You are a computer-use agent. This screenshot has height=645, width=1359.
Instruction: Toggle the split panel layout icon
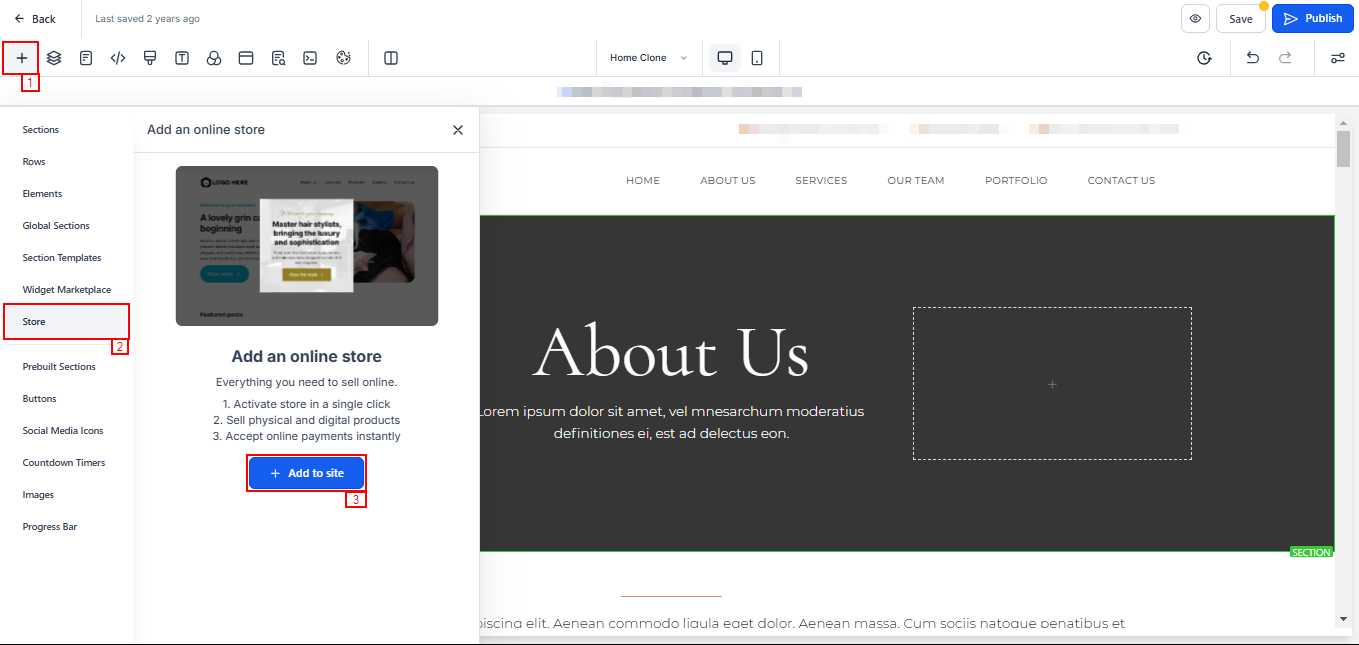tap(391, 58)
